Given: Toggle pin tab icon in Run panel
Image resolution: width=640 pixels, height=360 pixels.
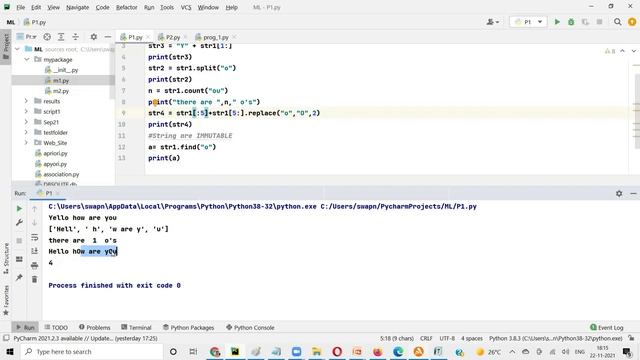Looking at the screenshot, I should click(x=19, y=278).
